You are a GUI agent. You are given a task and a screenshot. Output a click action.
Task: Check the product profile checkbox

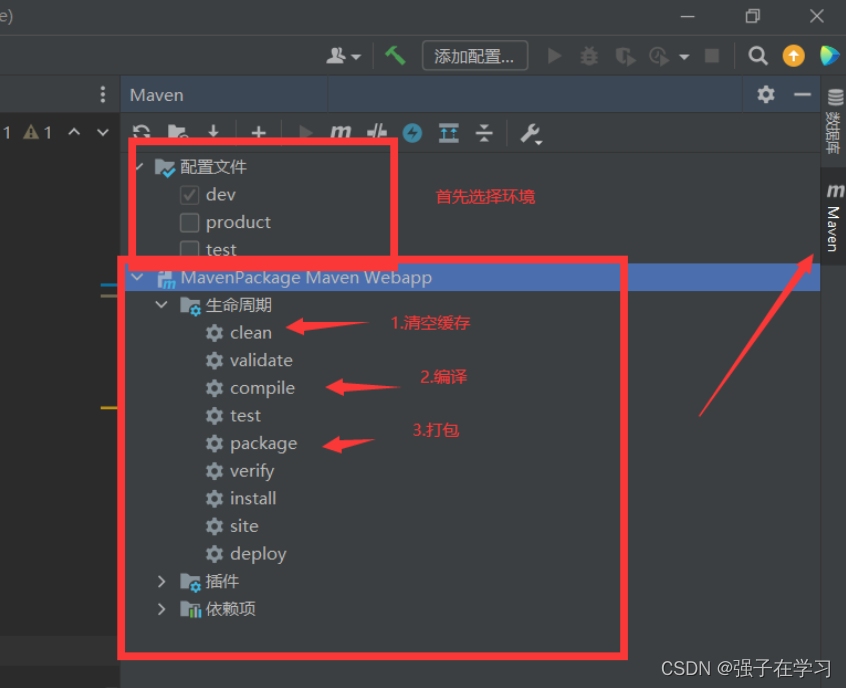[189, 222]
